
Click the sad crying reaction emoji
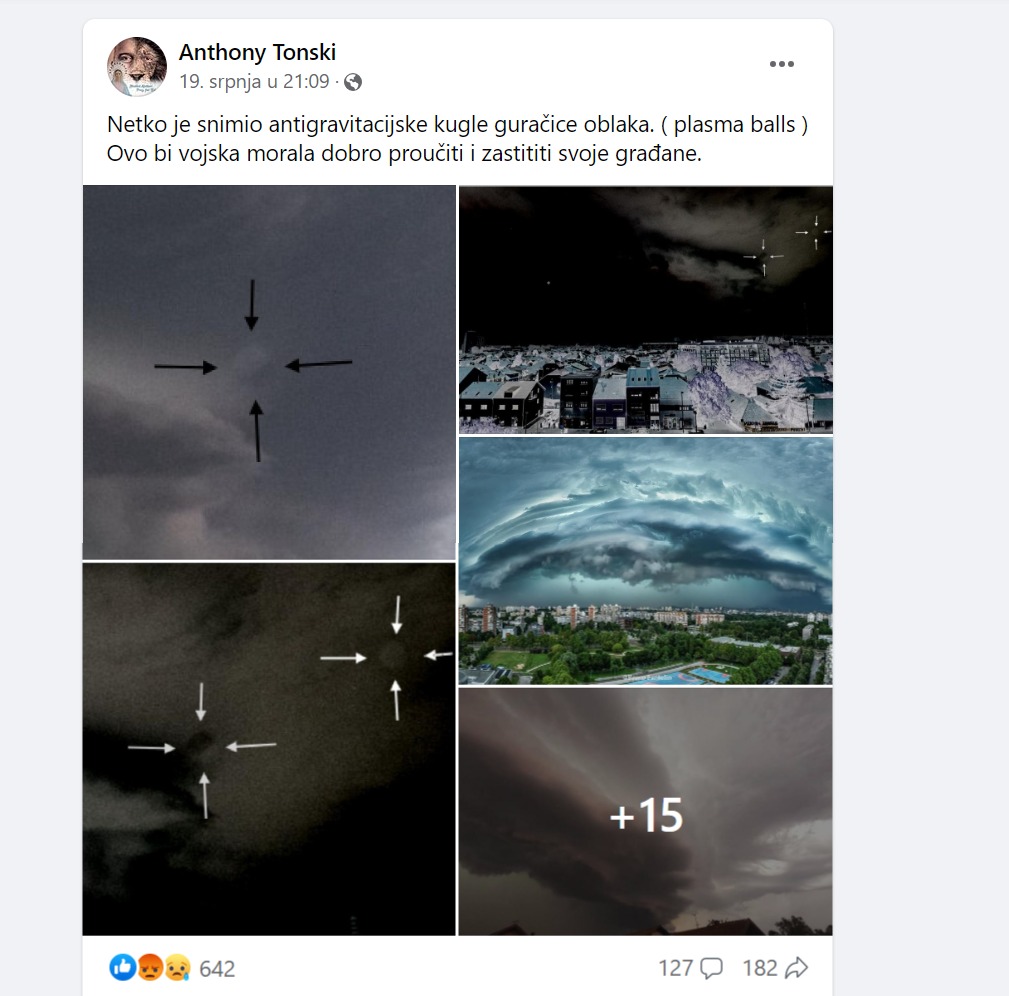click(177, 967)
